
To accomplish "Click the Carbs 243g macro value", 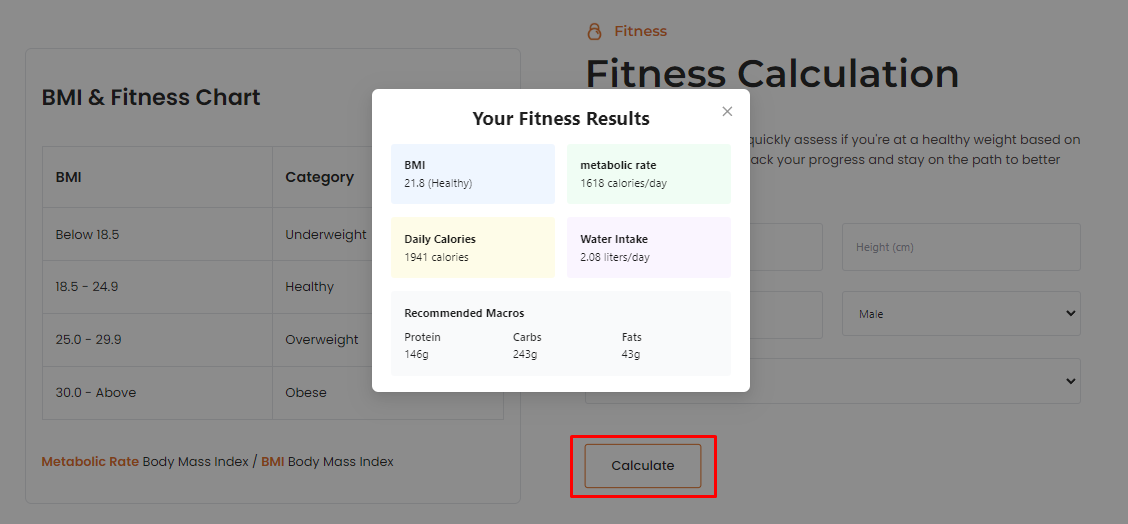I will click(x=526, y=354).
